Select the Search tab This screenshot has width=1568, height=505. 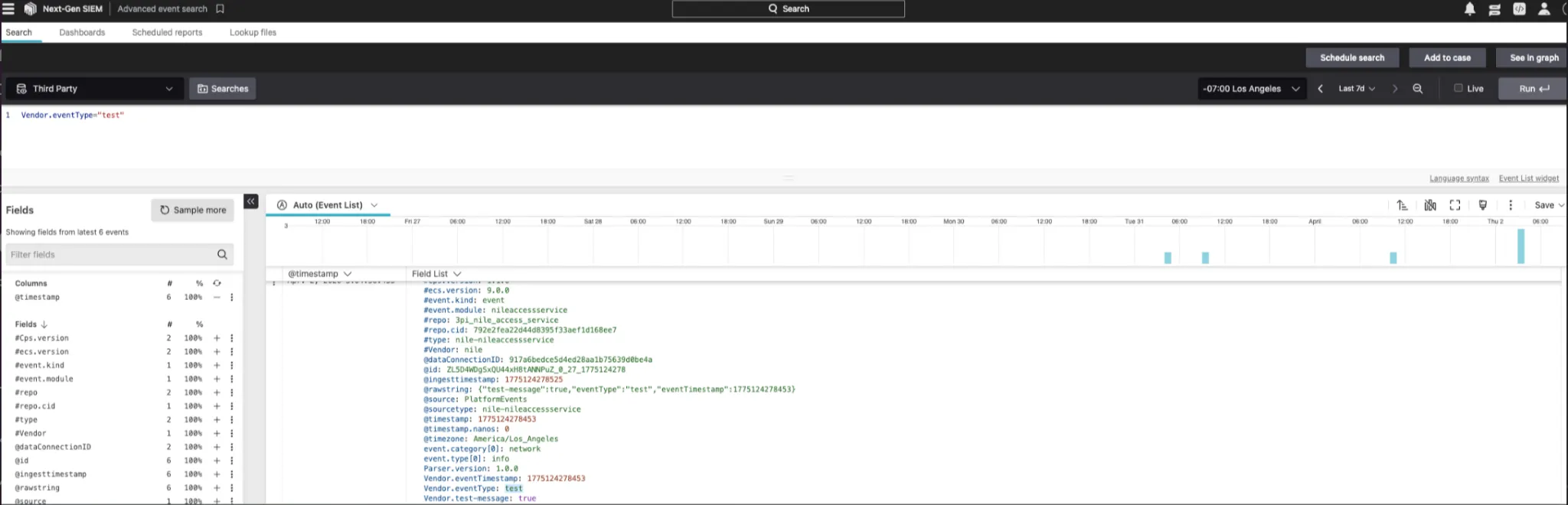coord(19,32)
